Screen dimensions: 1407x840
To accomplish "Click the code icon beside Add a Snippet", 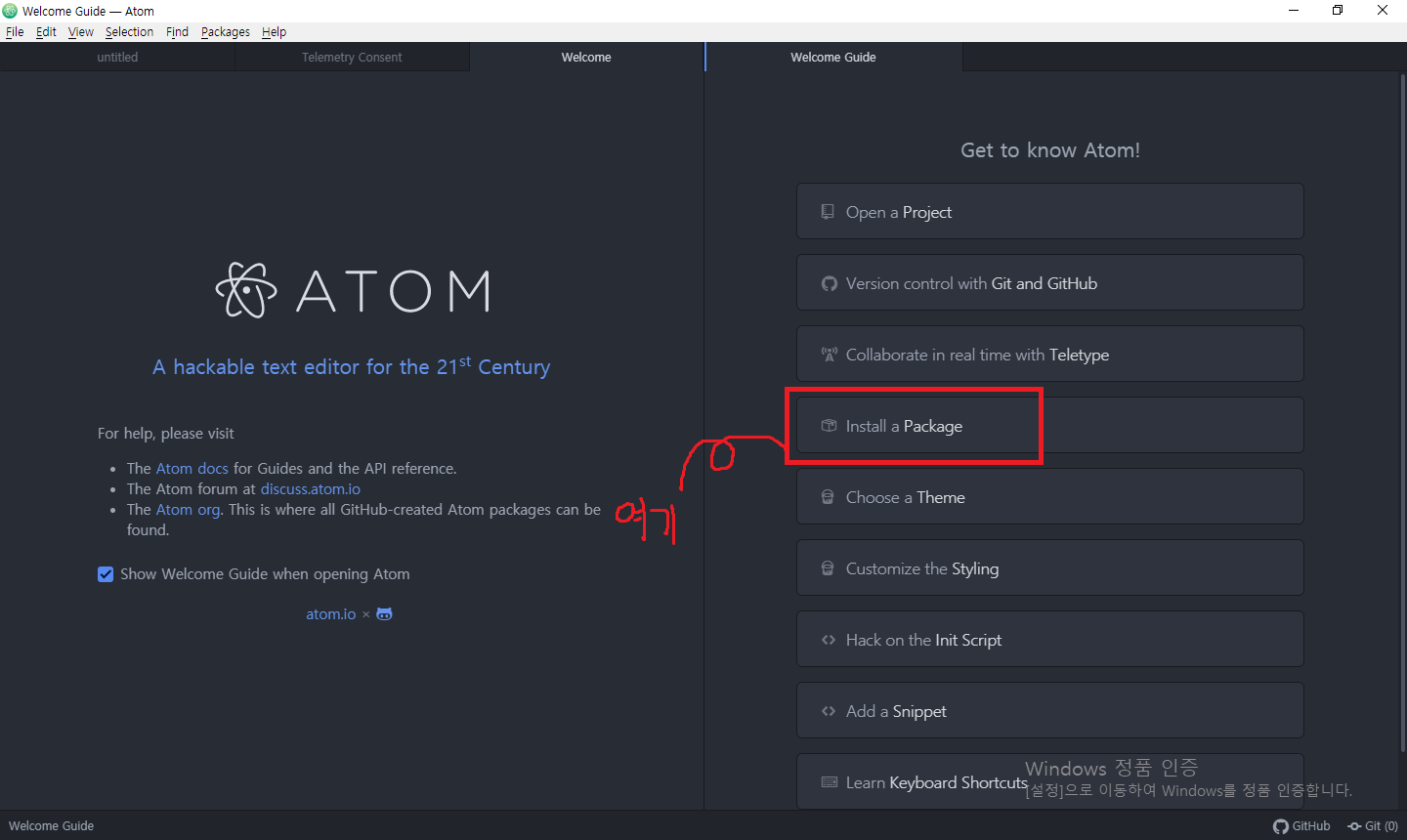I will [x=829, y=711].
